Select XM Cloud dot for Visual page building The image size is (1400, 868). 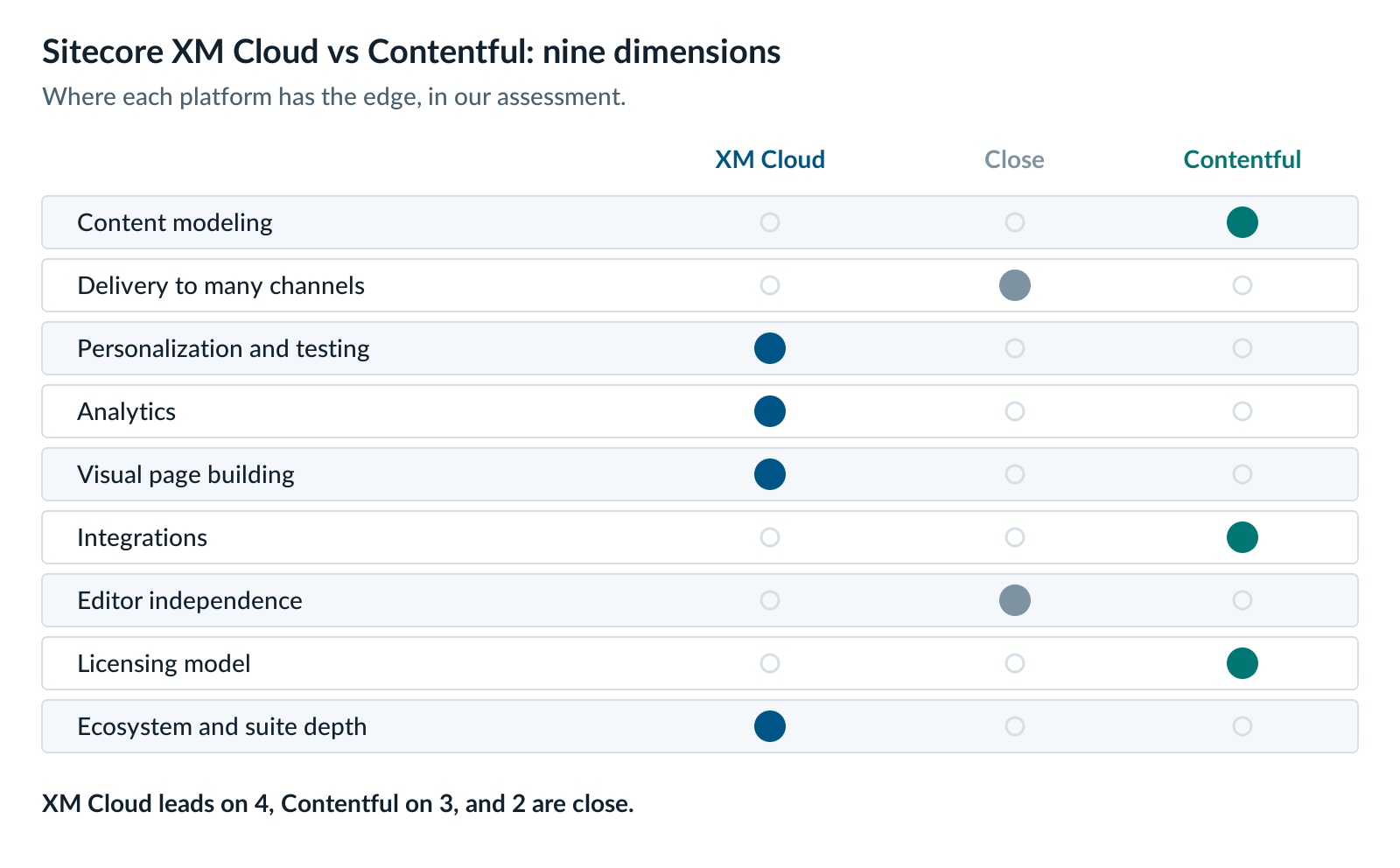(x=770, y=474)
